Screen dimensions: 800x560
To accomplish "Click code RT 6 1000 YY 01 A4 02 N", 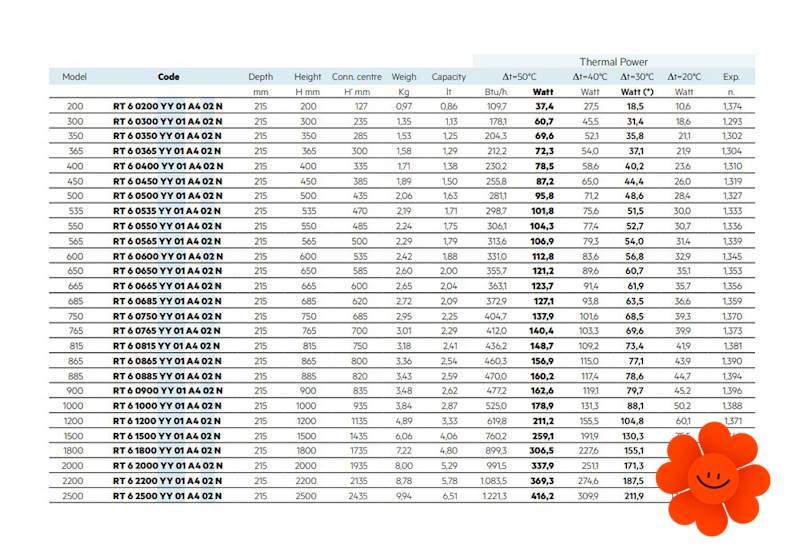I will click(x=168, y=406).
